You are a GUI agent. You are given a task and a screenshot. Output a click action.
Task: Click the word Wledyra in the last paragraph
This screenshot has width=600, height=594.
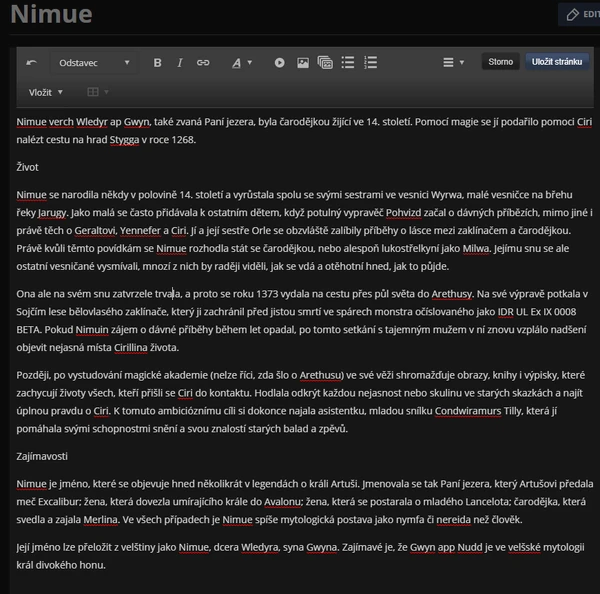pyautogui.click(x=260, y=547)
